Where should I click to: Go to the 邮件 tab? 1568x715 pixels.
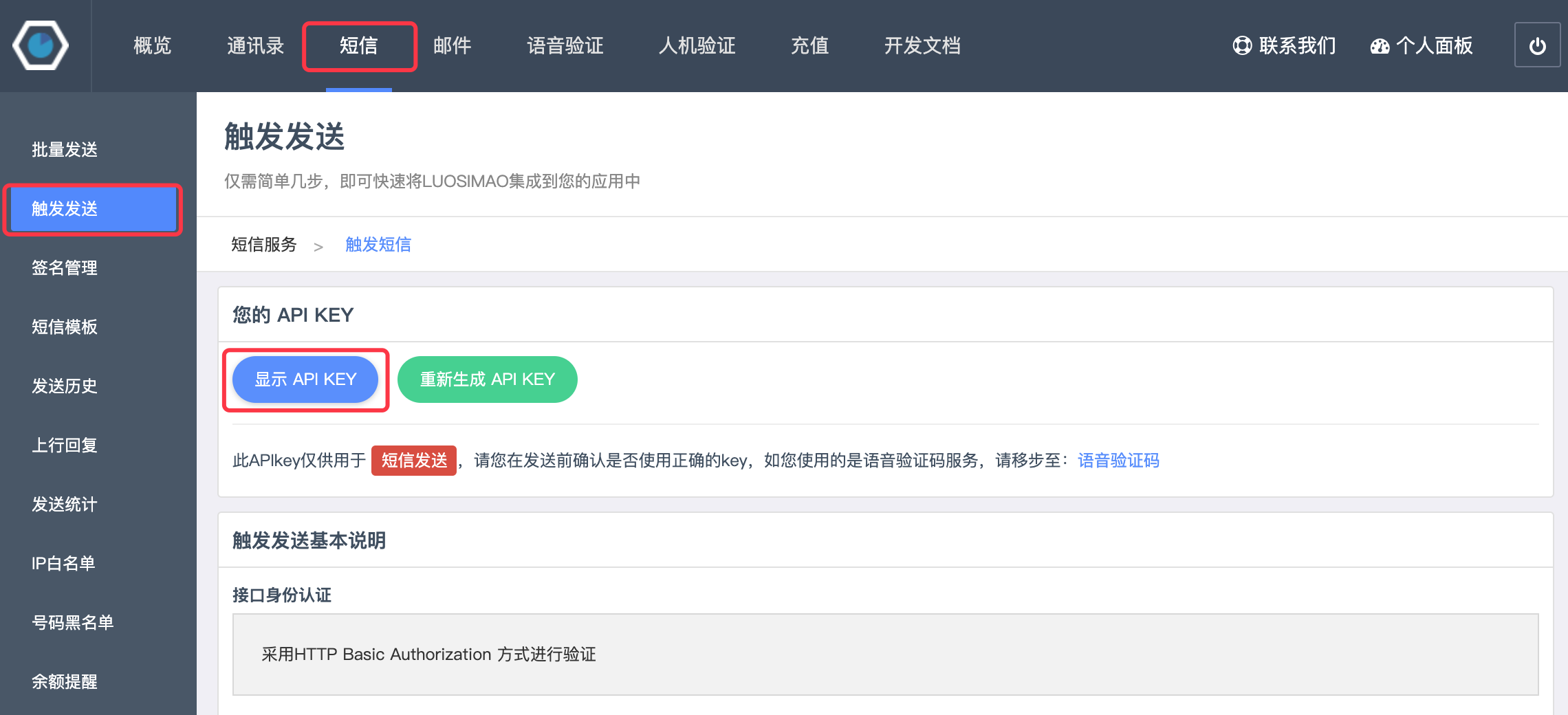pyautogui.click(x=452, y=45)
